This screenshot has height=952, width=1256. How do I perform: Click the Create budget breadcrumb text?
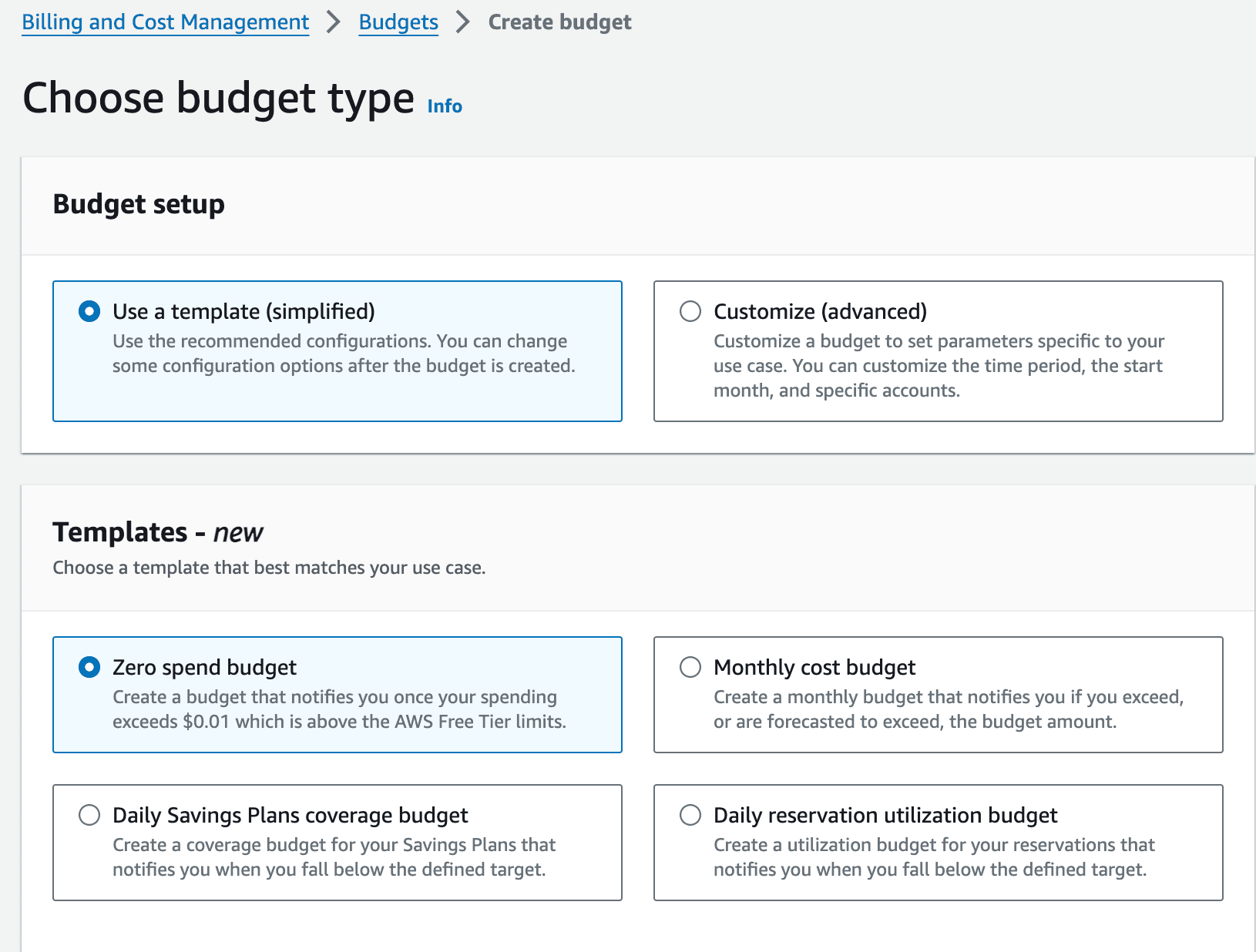click(x=559, y=22)
